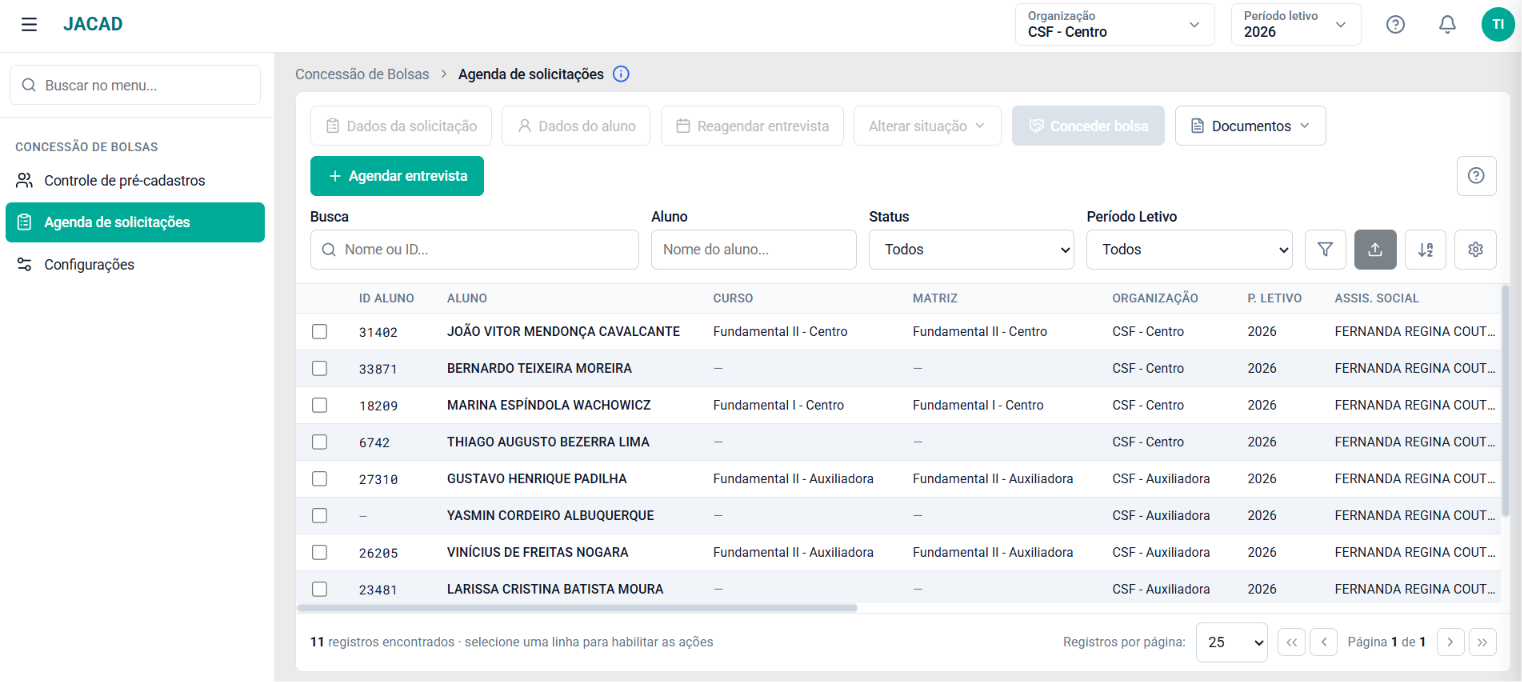
Task: Click the Agendar entrevista button
Action: (x=397, y=176)
